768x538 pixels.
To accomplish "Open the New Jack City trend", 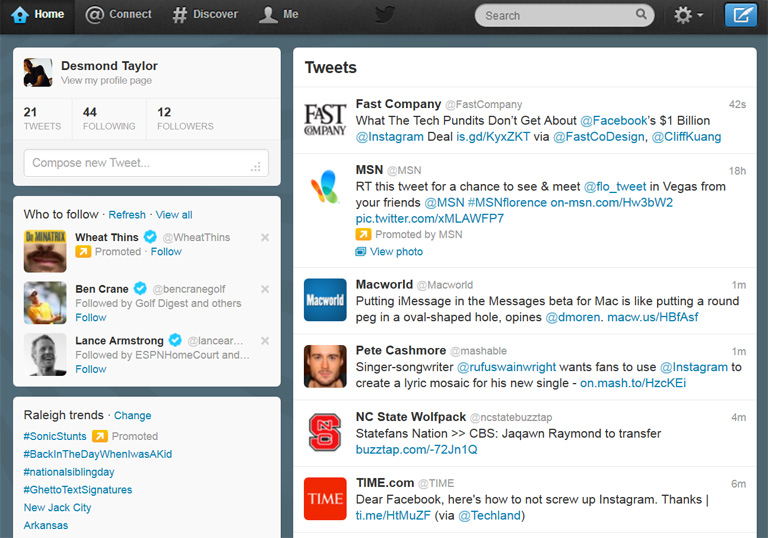I will coord(57,507).
